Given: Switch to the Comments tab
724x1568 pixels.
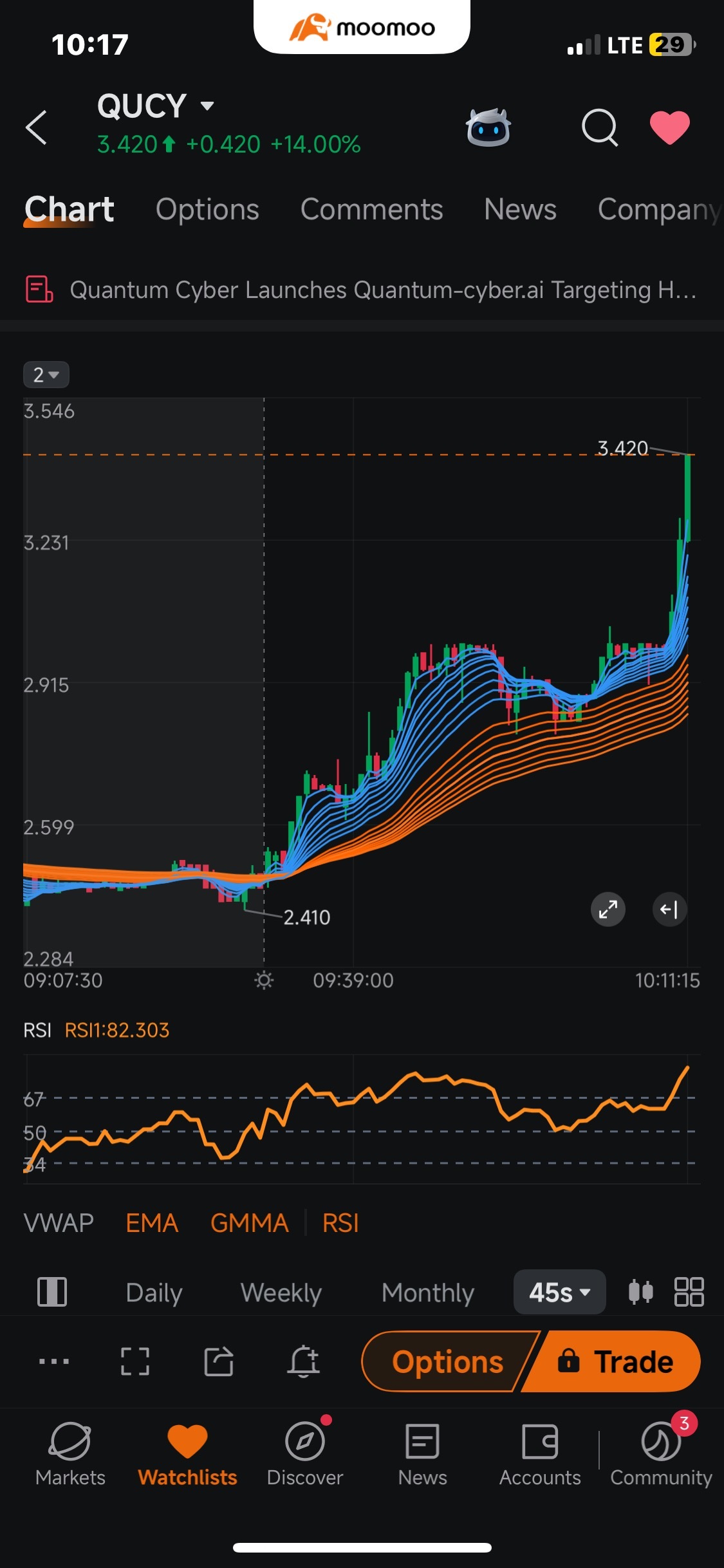Looking at the screenshot, I should (x=371, y=210).
